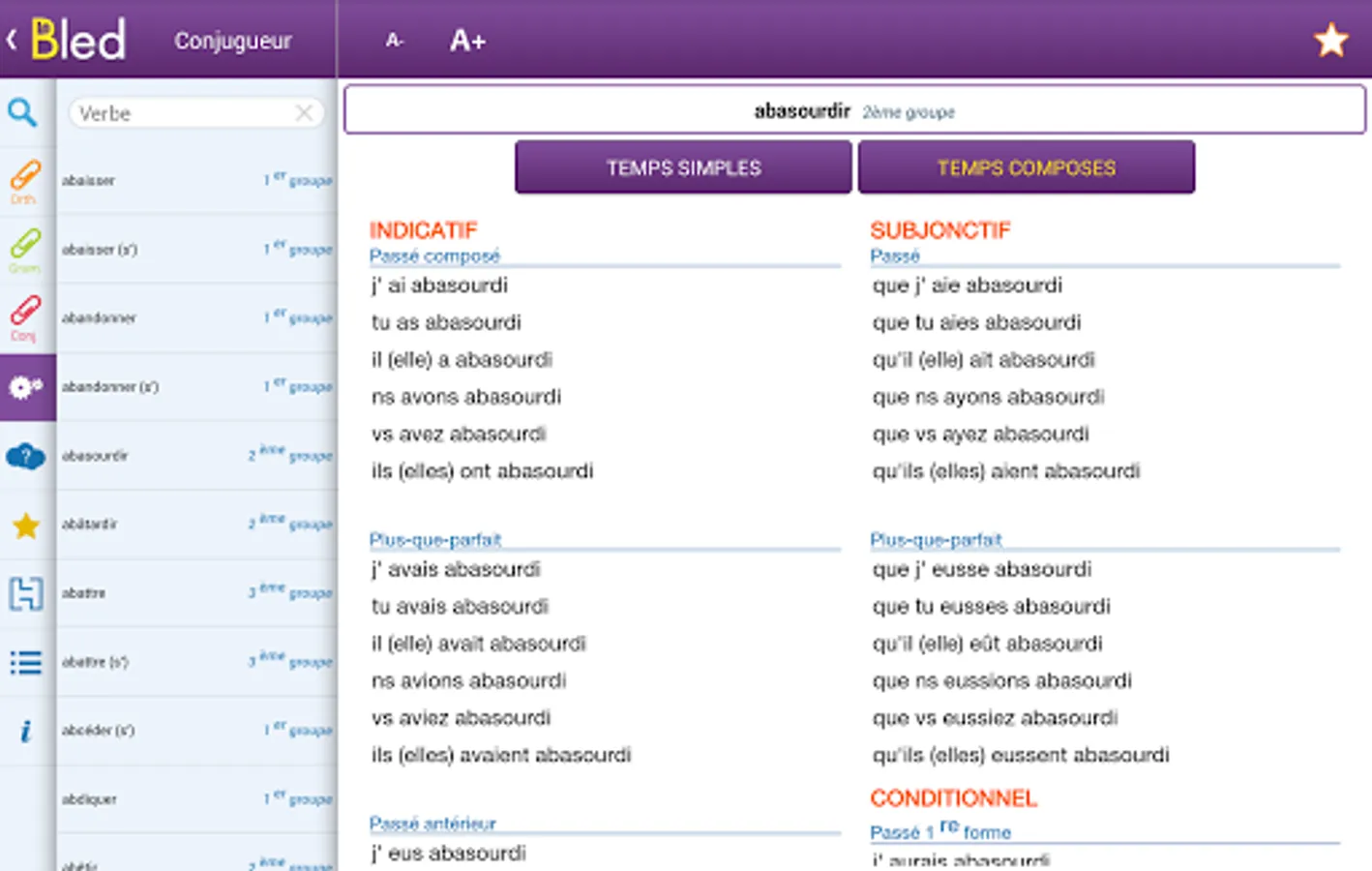Click the line "que vs ayez abasourdi"
1372x871 pixels.
[x=980, y=435]
